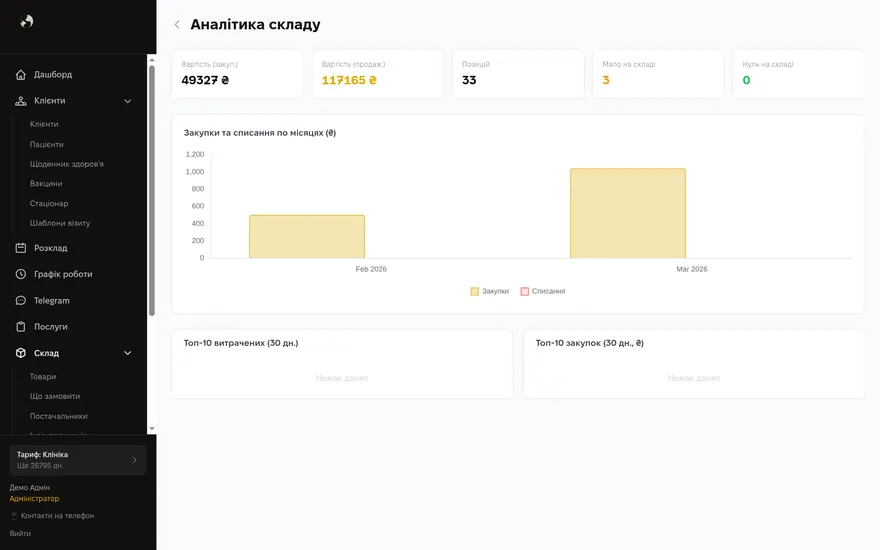880x550 pixels.
Task: Select Що замовити submenu entry
Action: coord(55,396)
